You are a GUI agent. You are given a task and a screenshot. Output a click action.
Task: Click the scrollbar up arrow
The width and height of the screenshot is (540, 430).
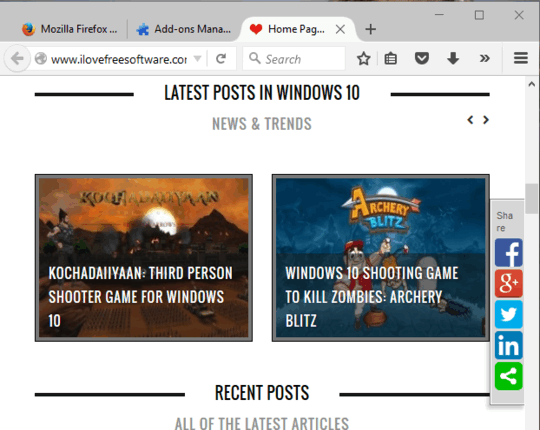pyautogui.click(x=532, y=84)
